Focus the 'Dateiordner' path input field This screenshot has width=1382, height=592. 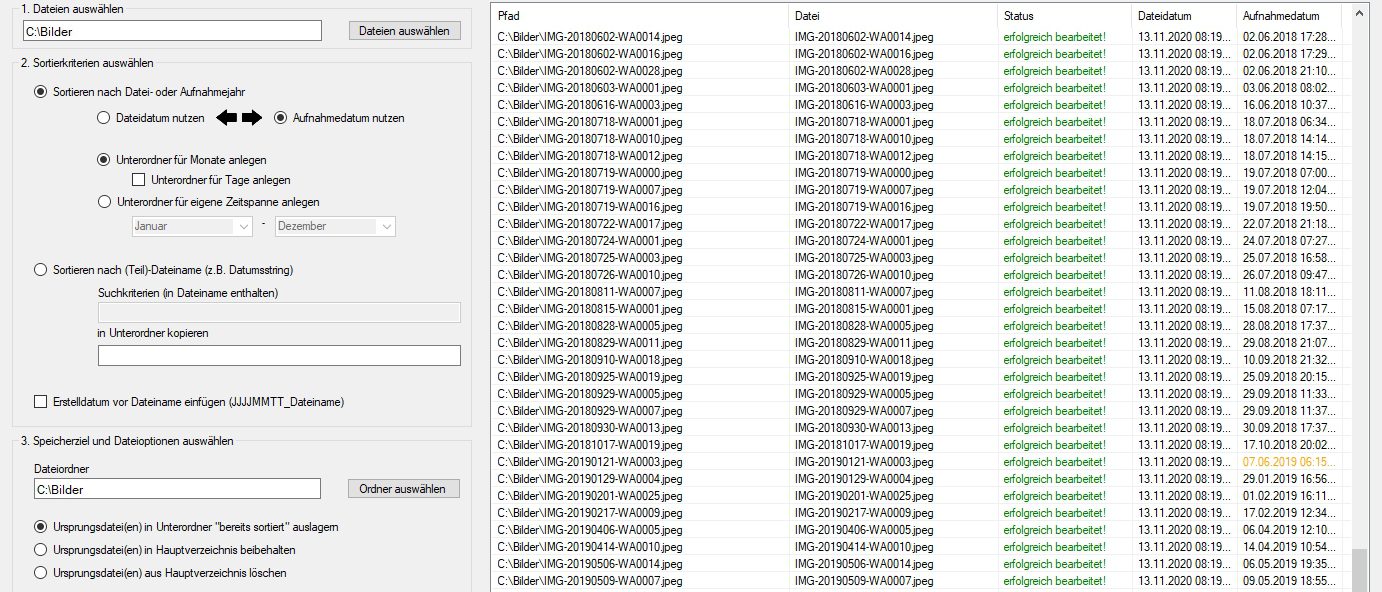(177, 489)
